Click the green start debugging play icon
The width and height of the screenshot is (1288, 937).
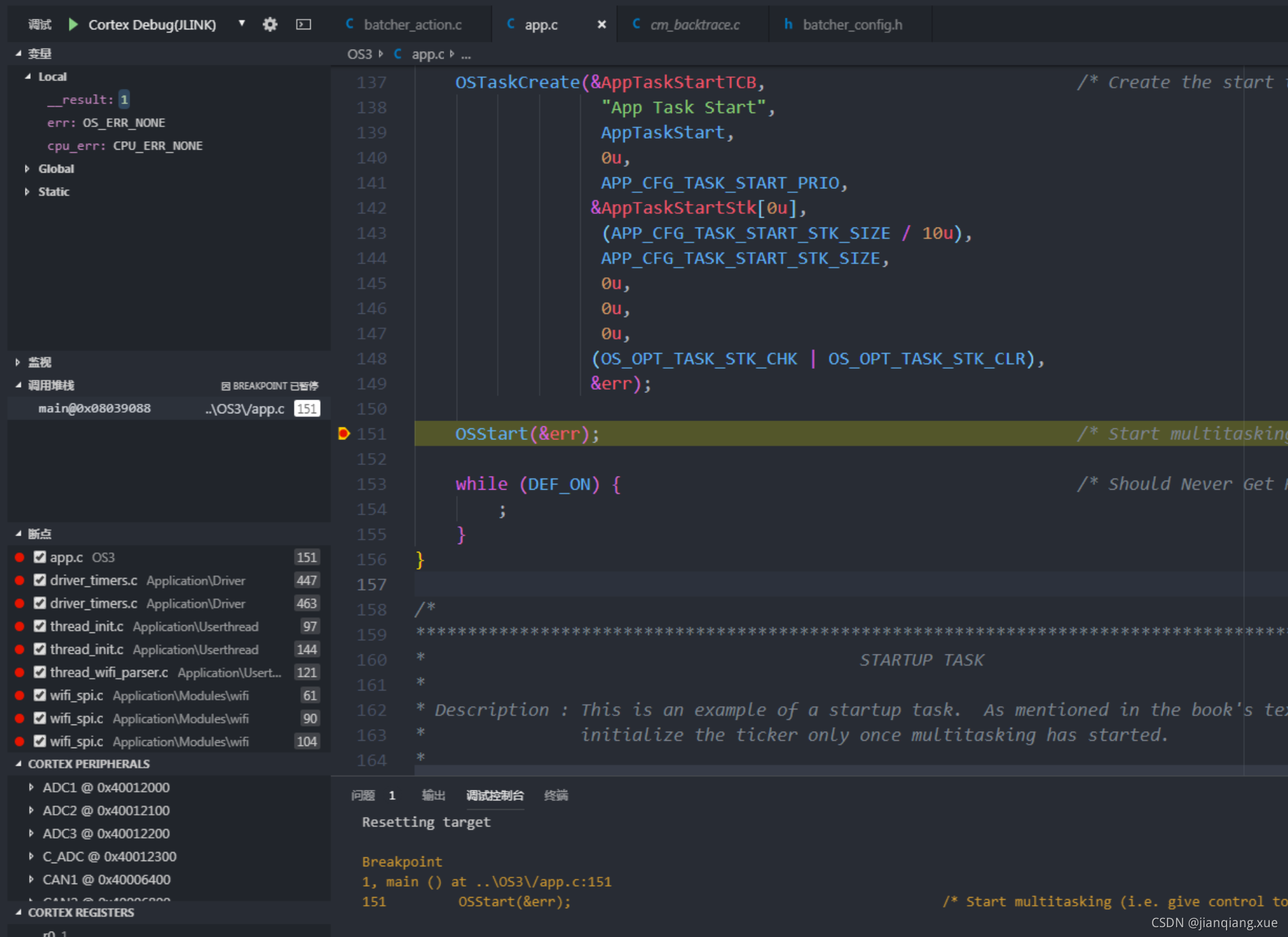click(x=73, y=25)
